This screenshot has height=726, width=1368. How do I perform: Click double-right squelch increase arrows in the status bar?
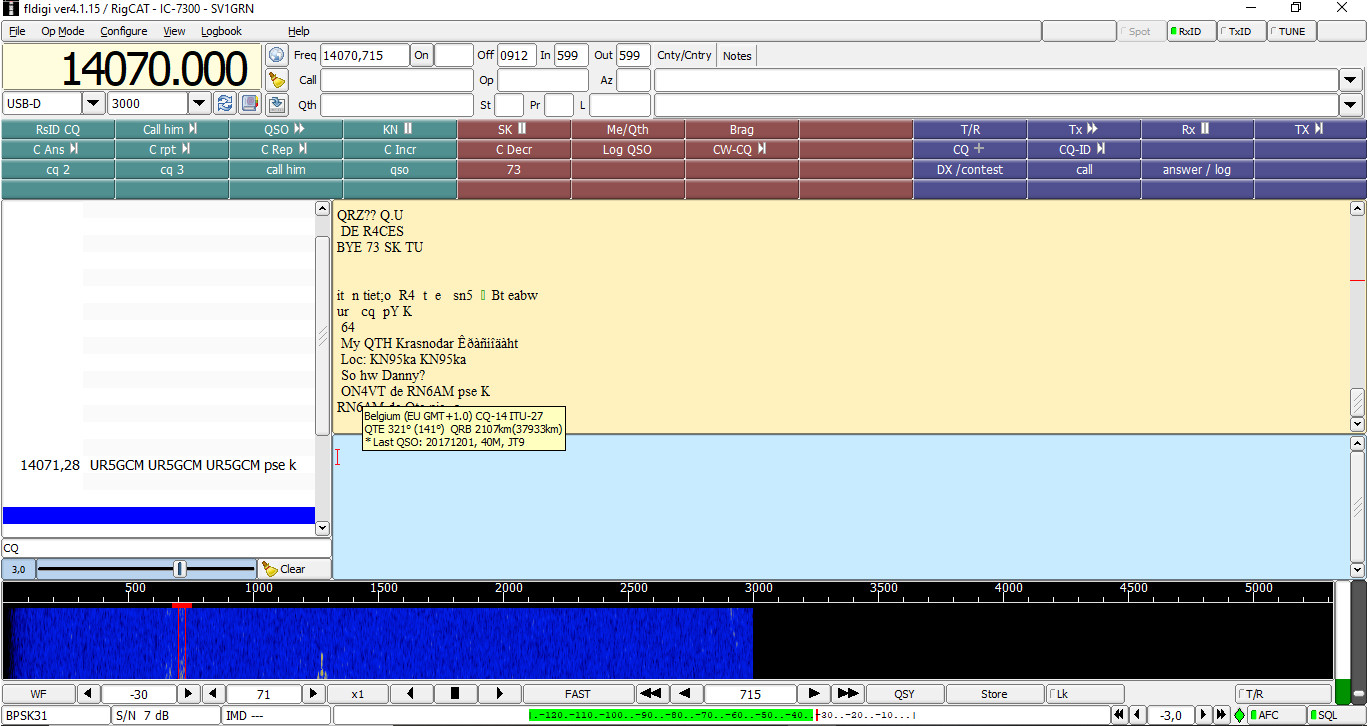[1221, 715]
